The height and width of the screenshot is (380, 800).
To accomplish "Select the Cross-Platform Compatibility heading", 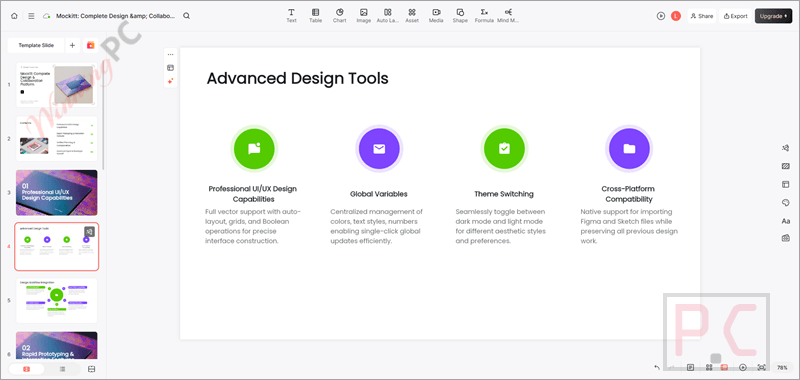I will click(x=628, y=194).
